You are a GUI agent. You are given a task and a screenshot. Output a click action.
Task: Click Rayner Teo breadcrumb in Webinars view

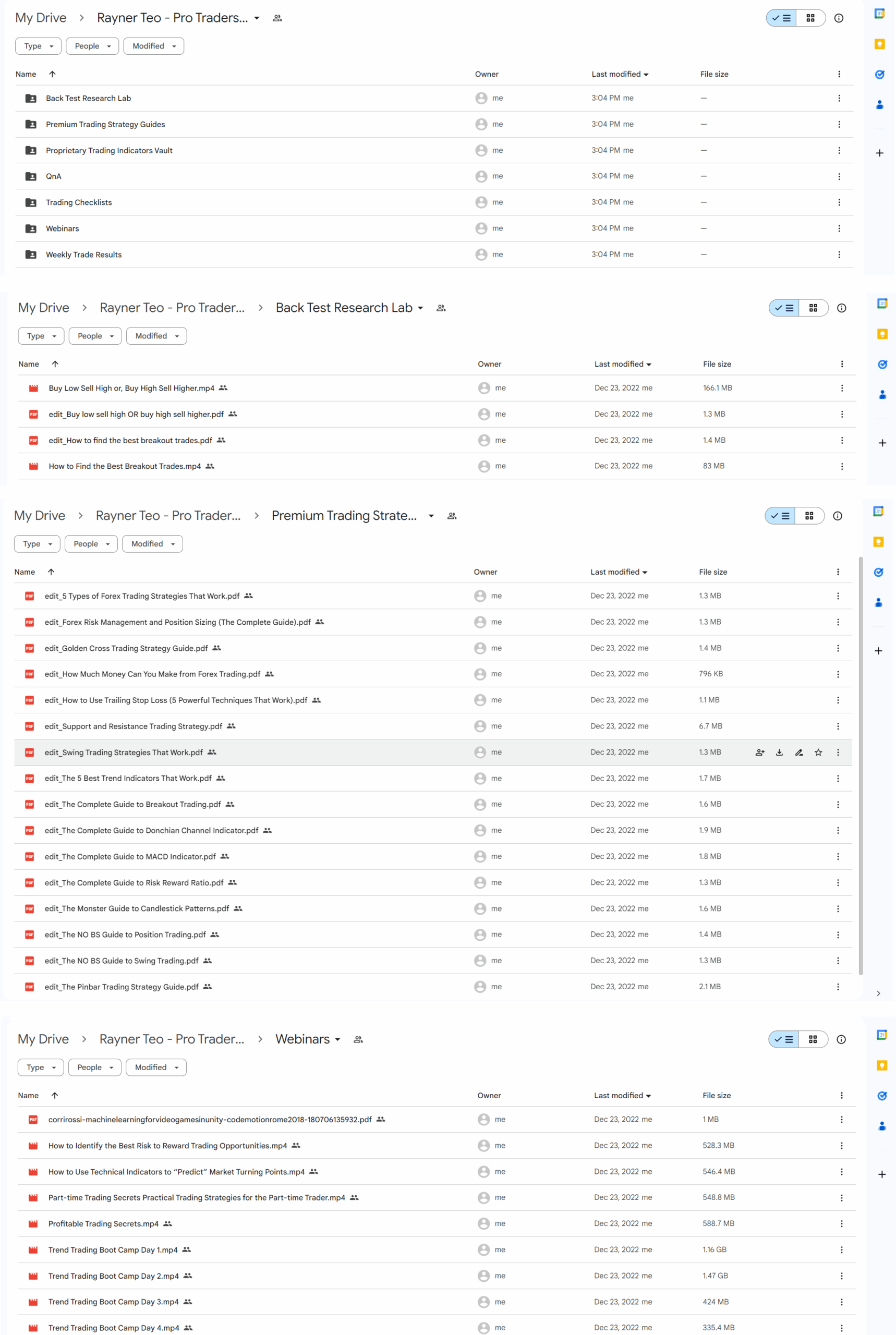coord(172,1039)
